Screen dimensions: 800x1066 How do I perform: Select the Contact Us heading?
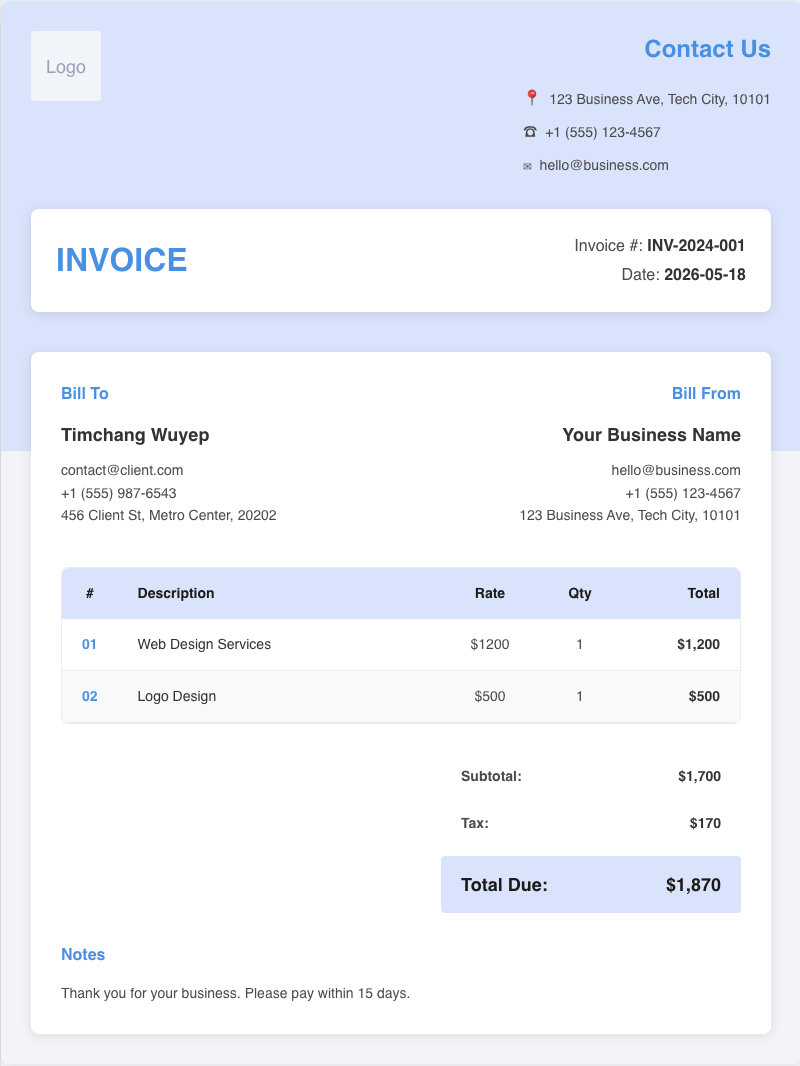pos(707,49)
